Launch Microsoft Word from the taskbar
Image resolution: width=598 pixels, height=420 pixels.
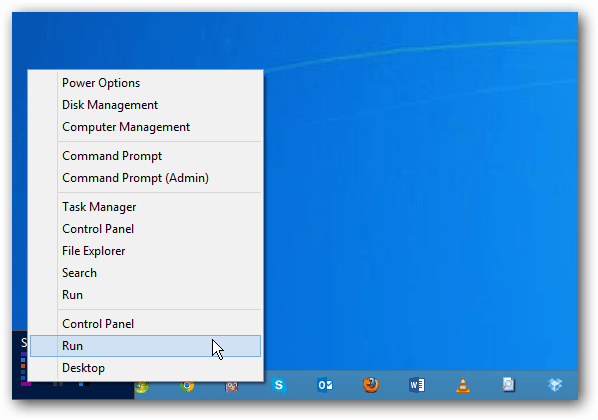tap(417, 385)
